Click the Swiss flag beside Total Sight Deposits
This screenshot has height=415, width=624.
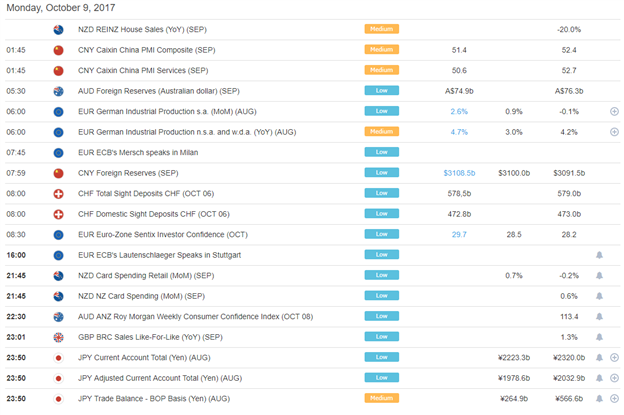pos(58,194)
